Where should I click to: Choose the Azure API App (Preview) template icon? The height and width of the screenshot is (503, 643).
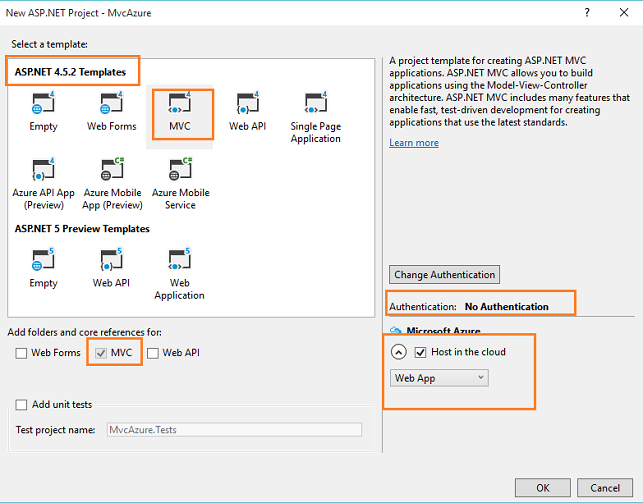43,169
